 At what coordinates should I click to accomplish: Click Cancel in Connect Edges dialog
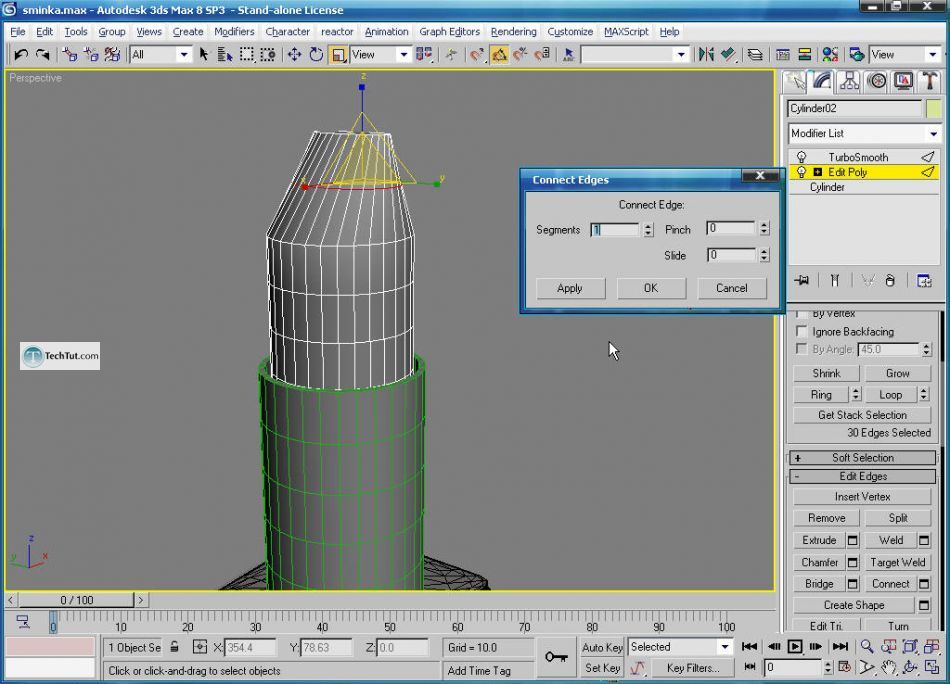(732, 288)
